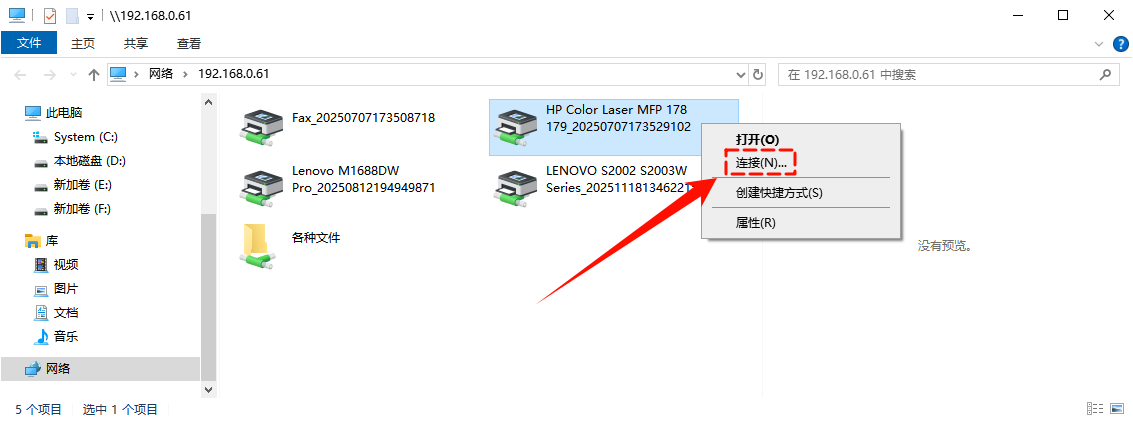1133x422 pixels.
Task: Switch to details view in status bar
Action: [1095, 410]
